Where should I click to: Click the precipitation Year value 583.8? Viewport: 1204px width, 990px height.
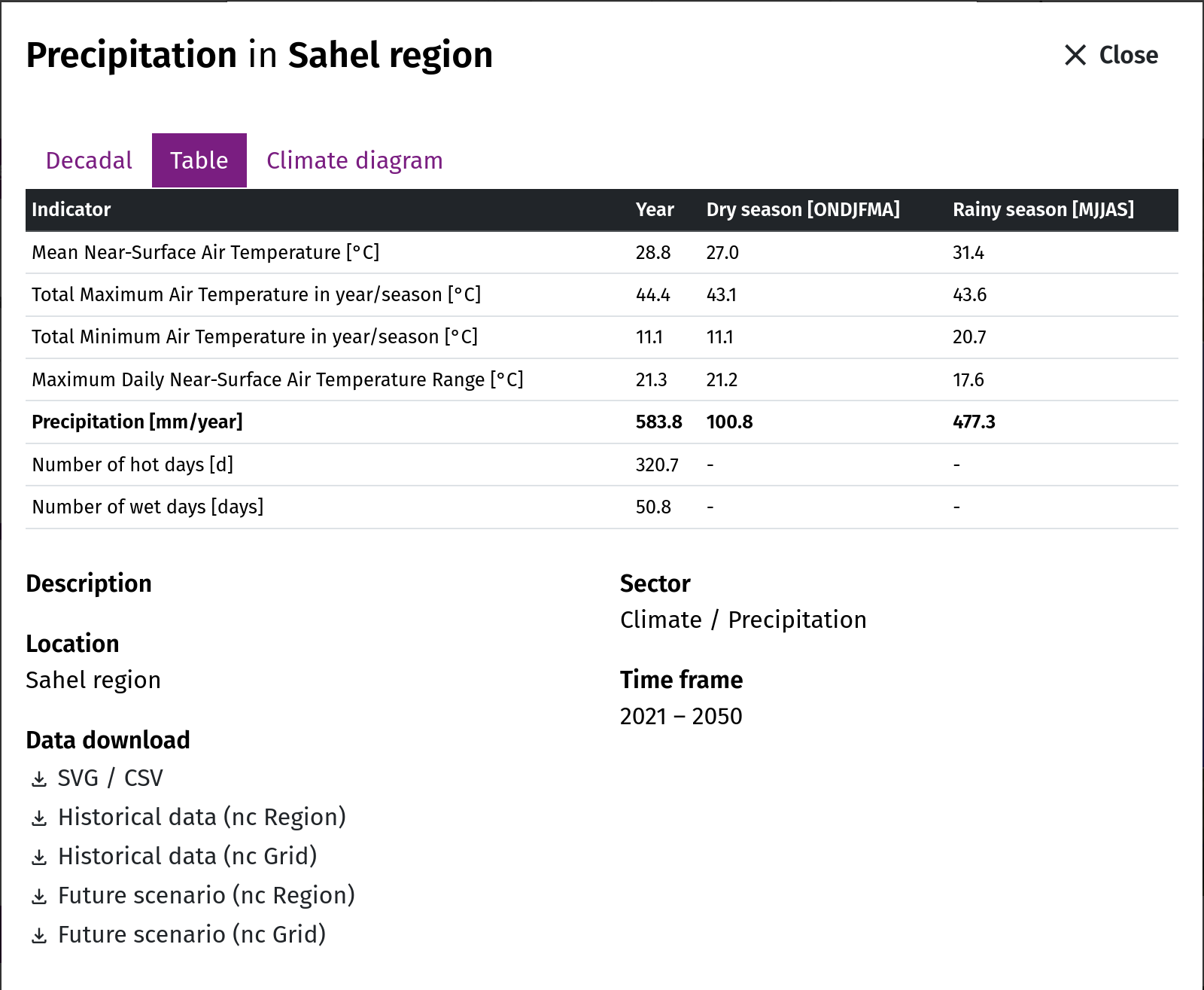(x=659, y=422)
